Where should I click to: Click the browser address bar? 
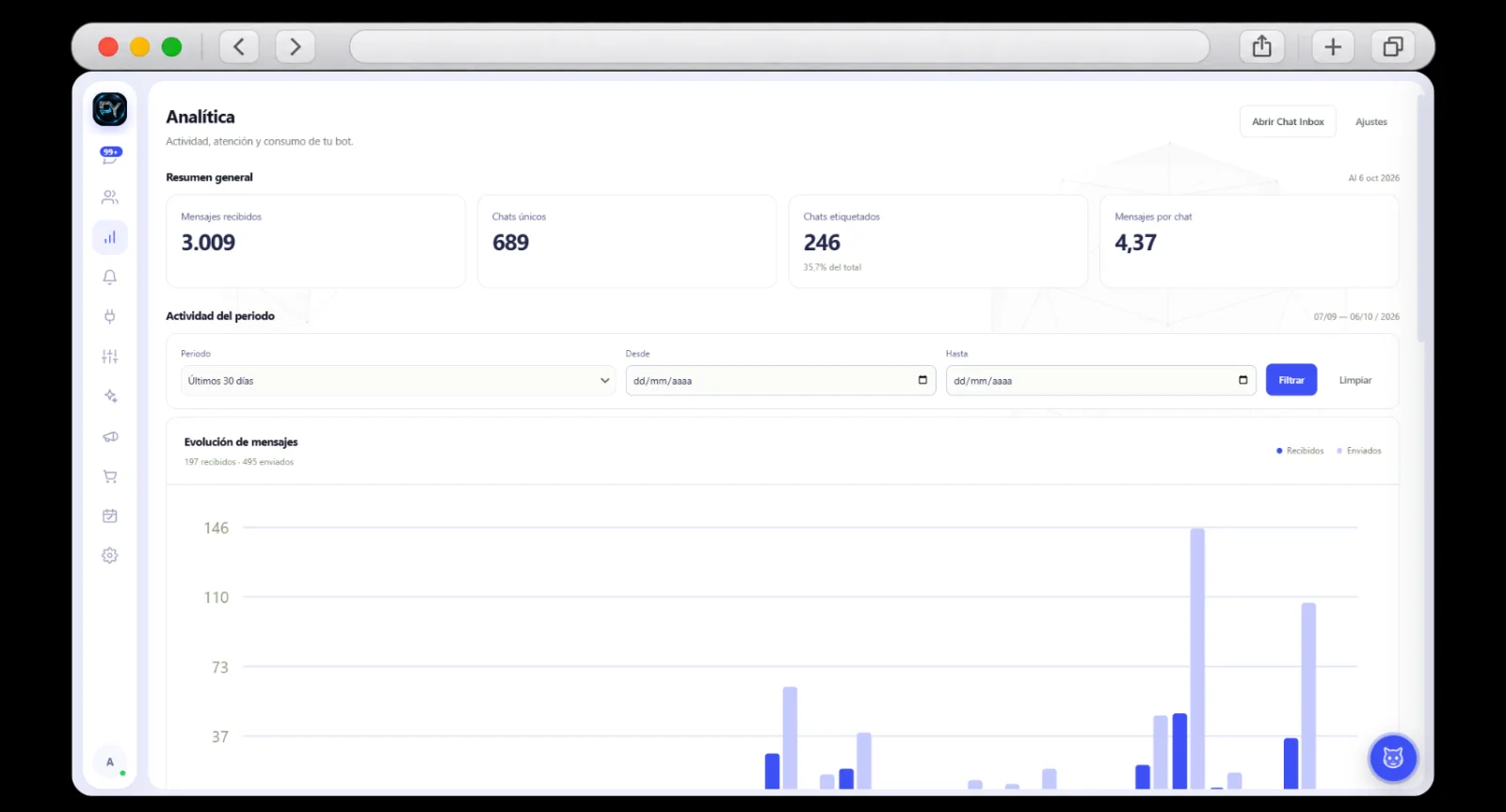pos(779,46)
